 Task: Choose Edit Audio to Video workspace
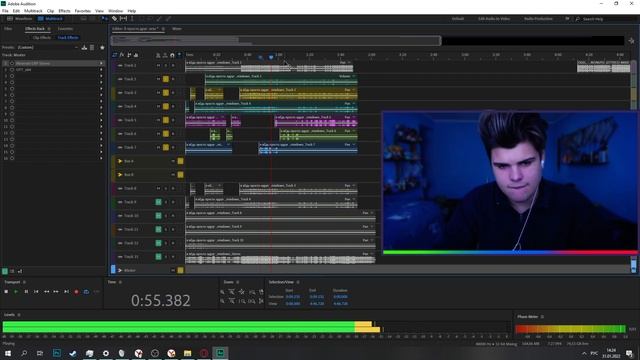(494, 19)
